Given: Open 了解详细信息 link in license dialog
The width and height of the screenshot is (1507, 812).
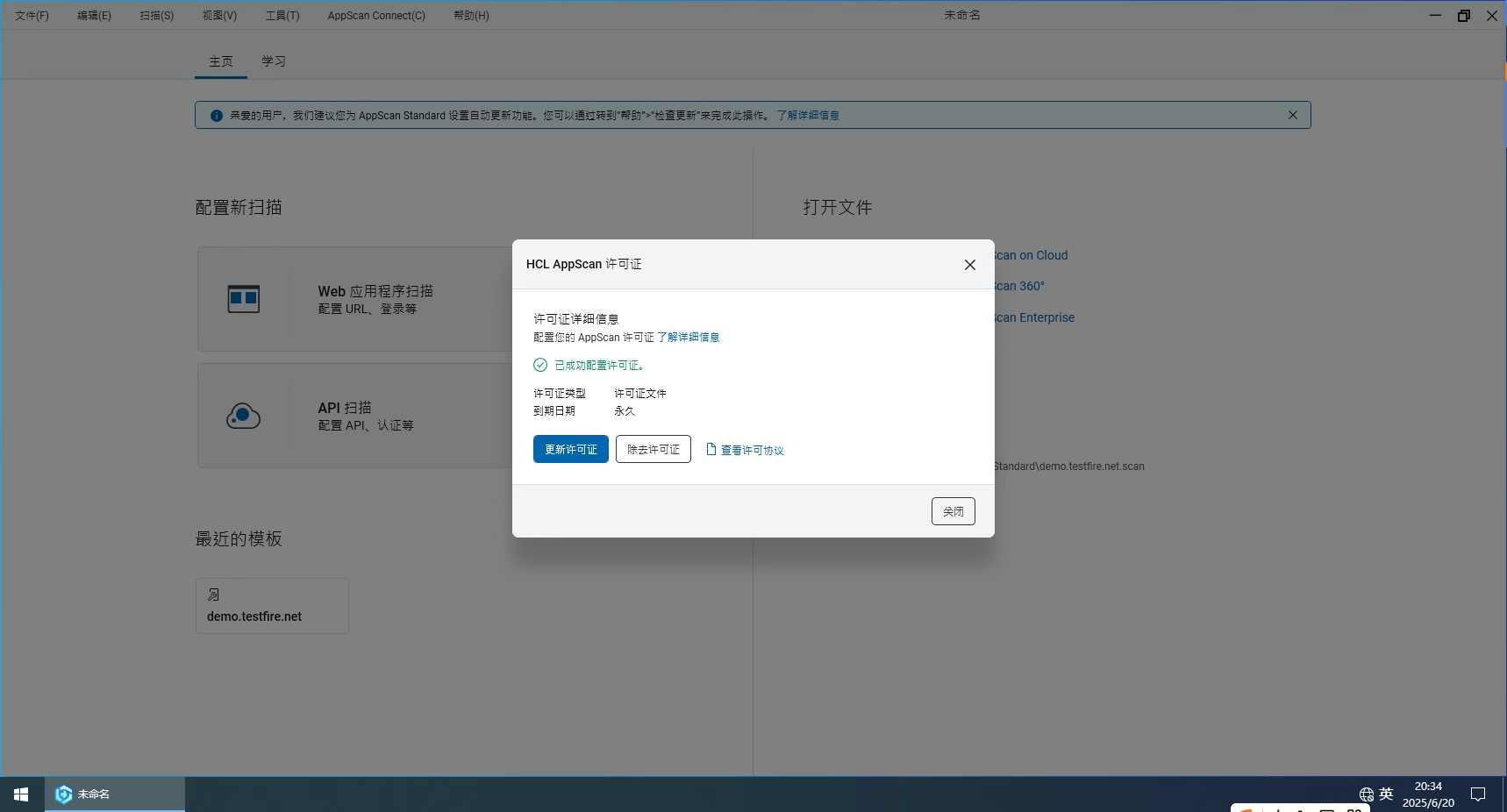Looking at the screenshot, I should click(689, 337).
